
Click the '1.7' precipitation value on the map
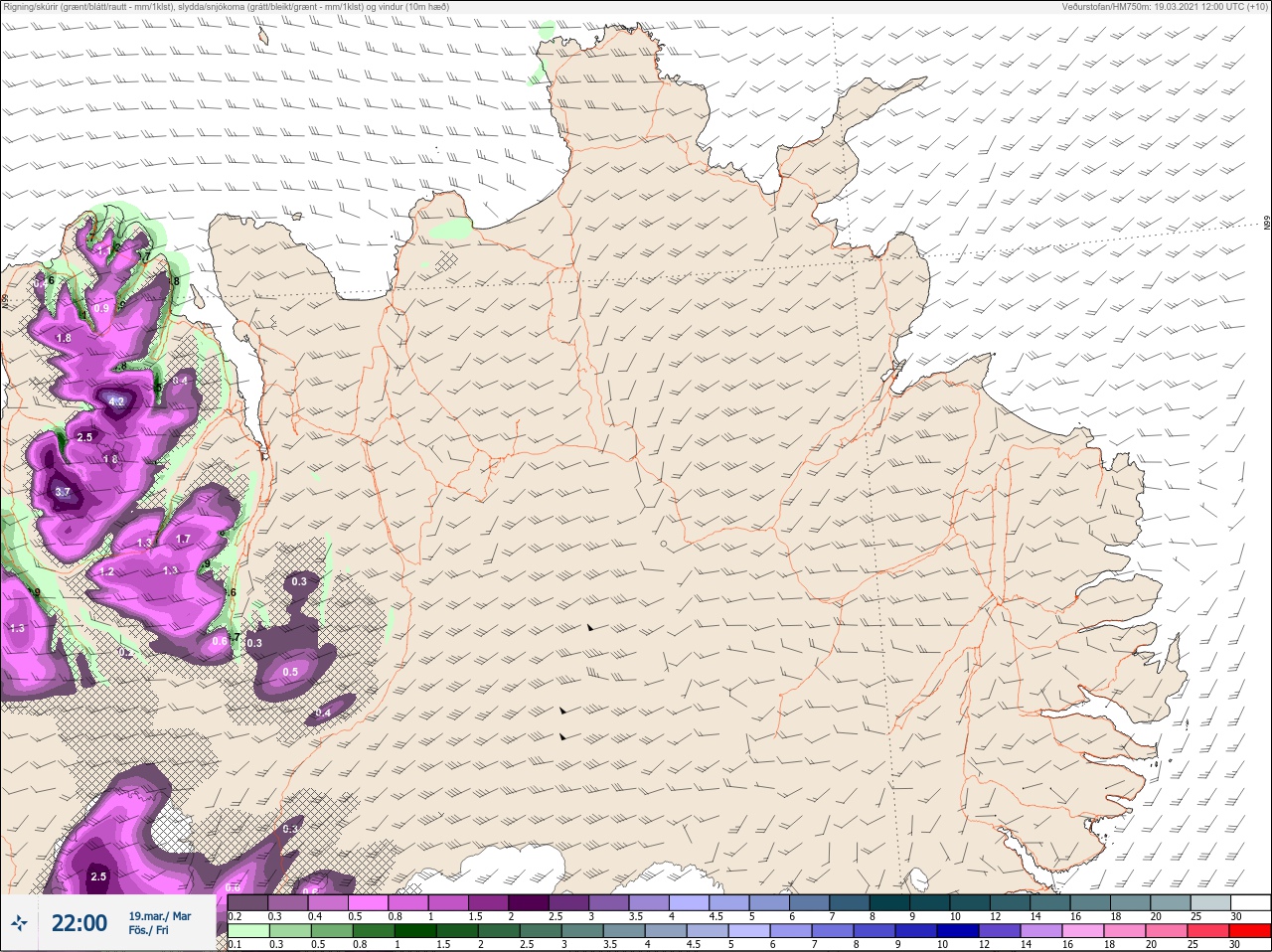pos(183,540)
